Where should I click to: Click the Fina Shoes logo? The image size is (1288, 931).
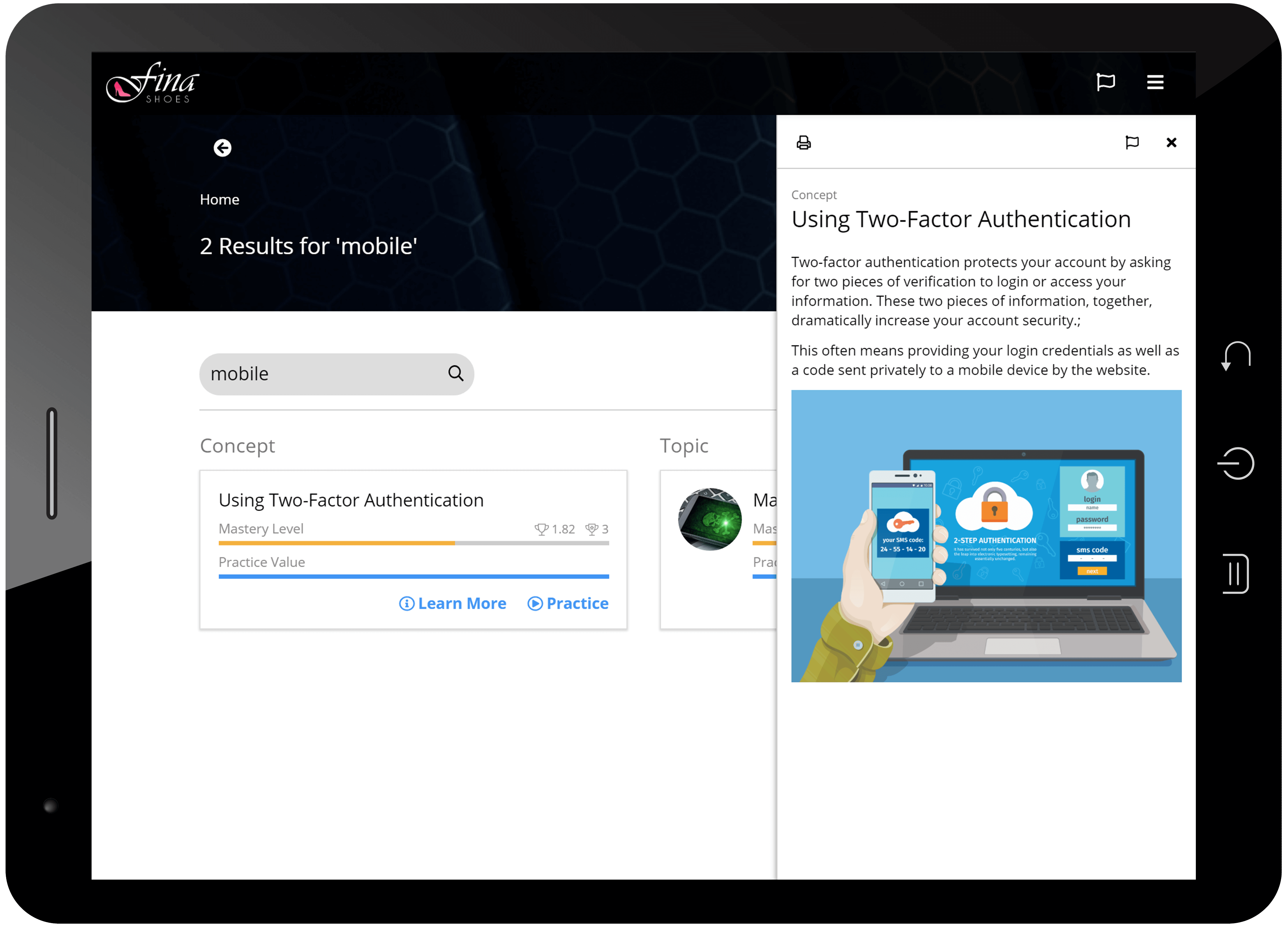click(x=152, y=83)
